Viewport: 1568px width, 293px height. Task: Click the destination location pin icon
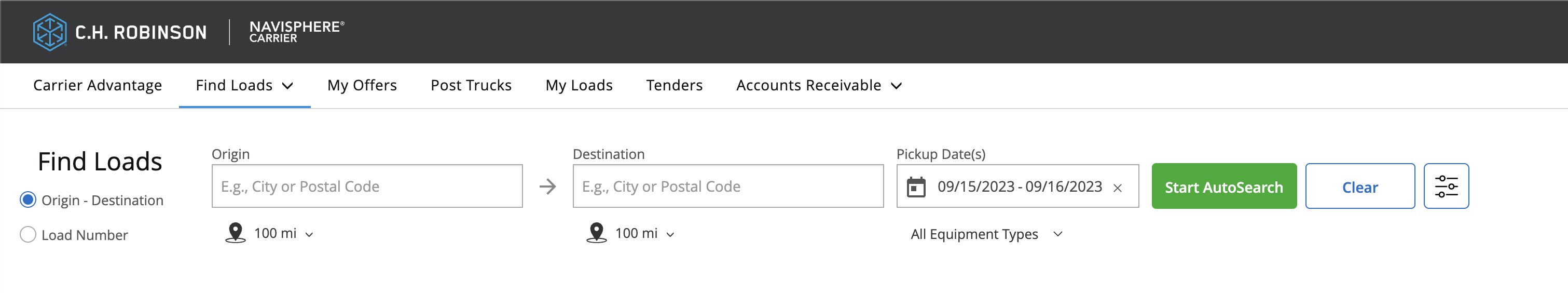[596, 233]
